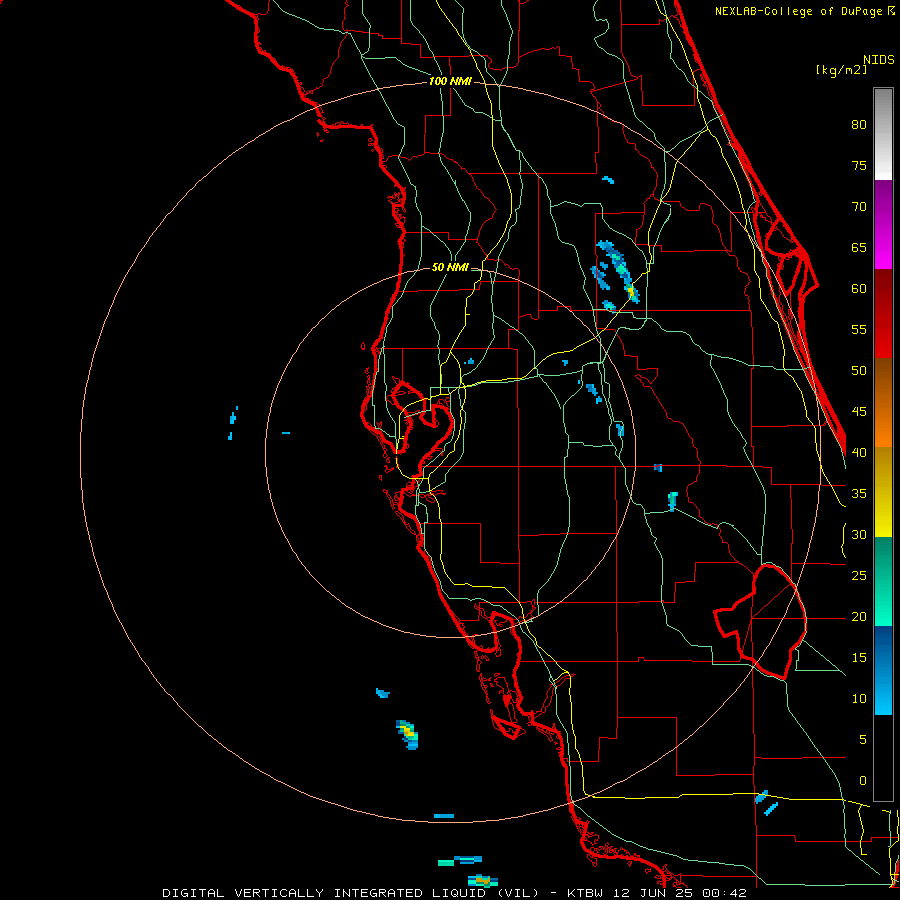The image size is (900, 900).
Task: Click the 'DIGITAL VERTICALLY INTEGRATED LIQUID (VIL)' caption
Action: point(350,893)
